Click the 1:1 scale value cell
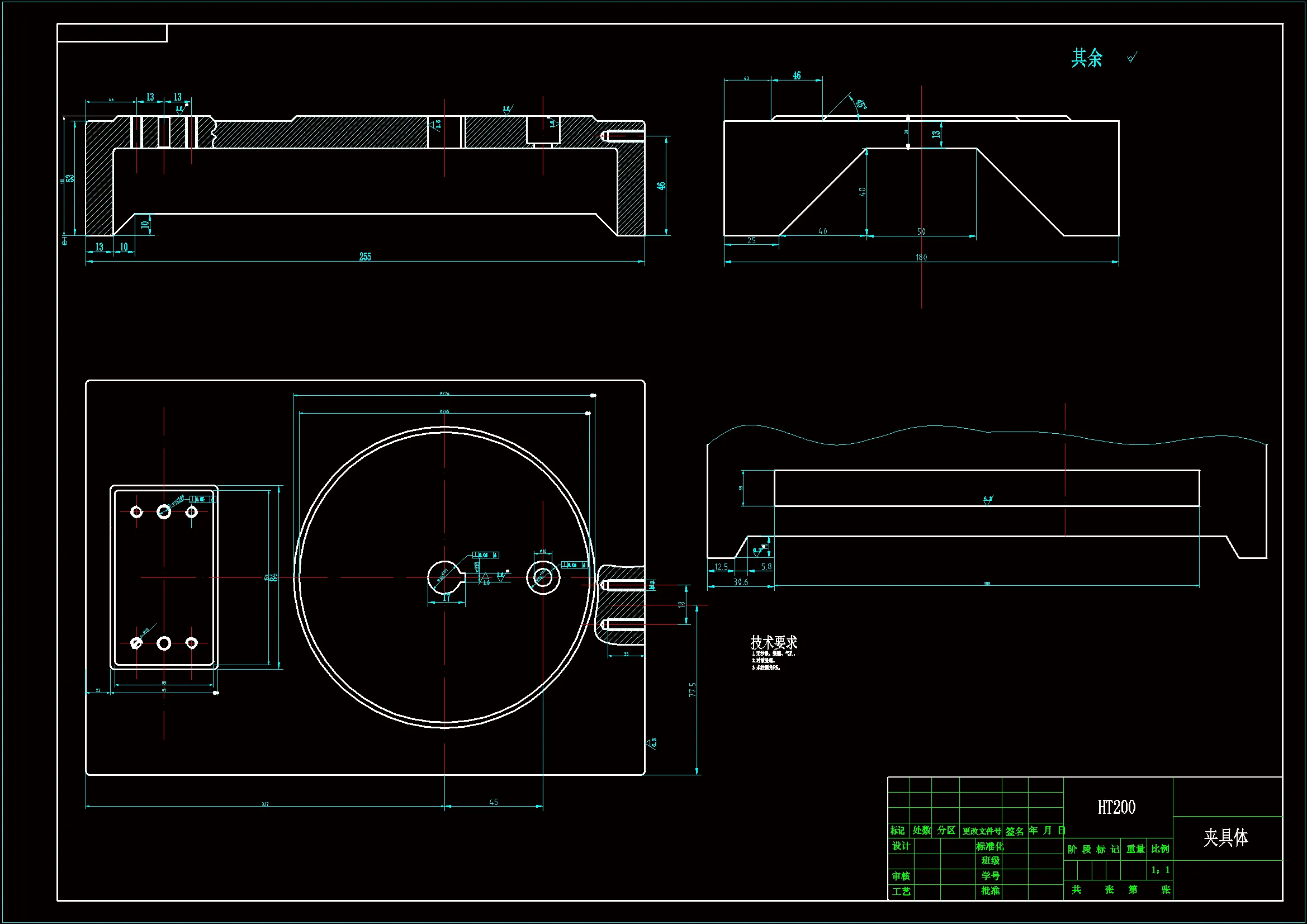 [1159, 870]
